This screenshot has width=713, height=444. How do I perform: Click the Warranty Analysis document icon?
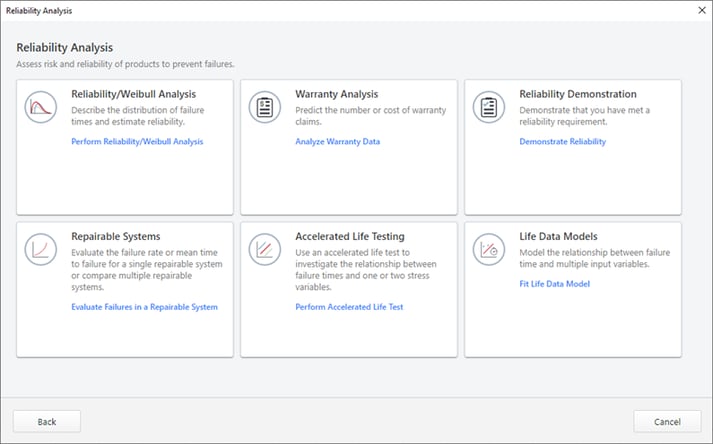[265, 106]
